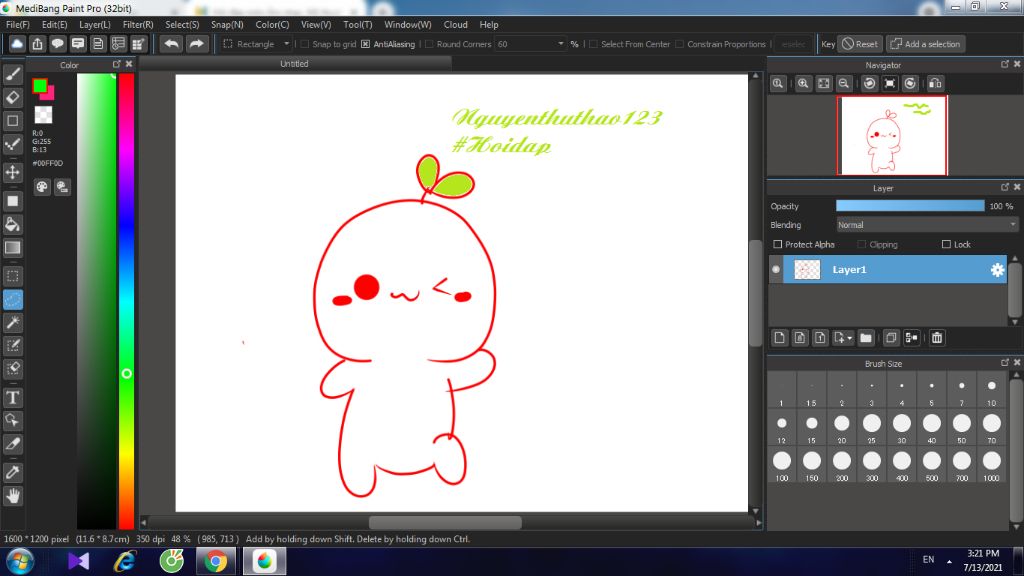Switch to the Untitled canvas tab
The image size is (1024, 576).
click(294, 63)
